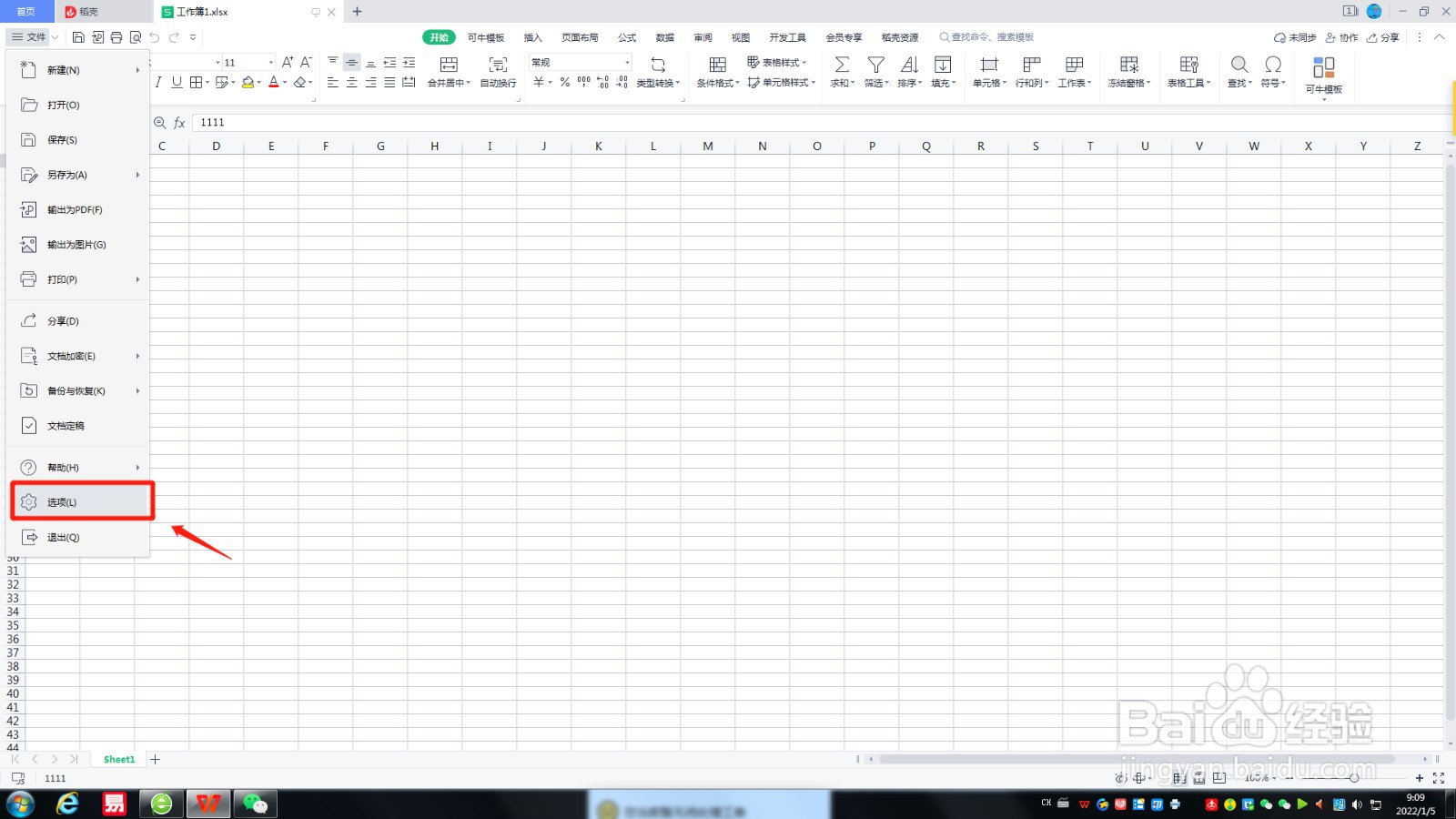Click print preview icon in quick toolbar

(136, 37)
